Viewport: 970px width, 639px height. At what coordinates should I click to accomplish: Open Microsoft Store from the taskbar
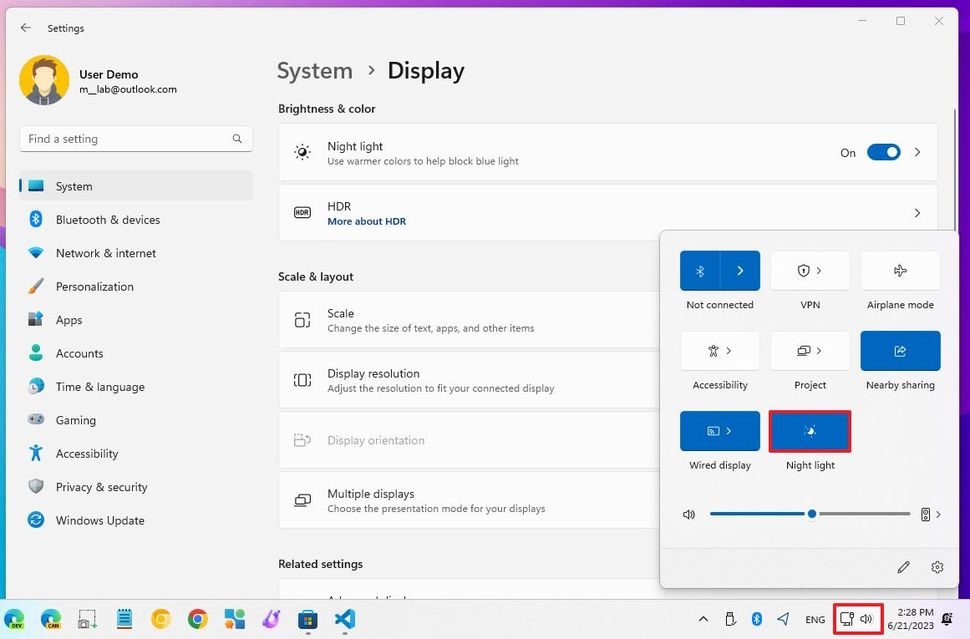[x=307, y=619]
